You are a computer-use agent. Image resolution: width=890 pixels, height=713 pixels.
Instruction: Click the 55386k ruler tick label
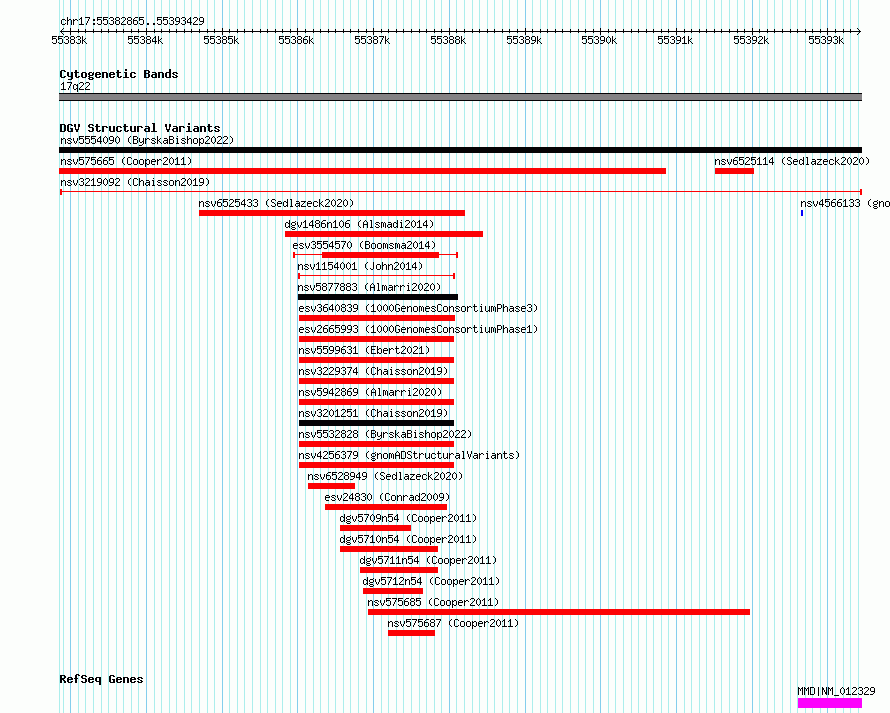pyautogui.click(x=296, y=40)
